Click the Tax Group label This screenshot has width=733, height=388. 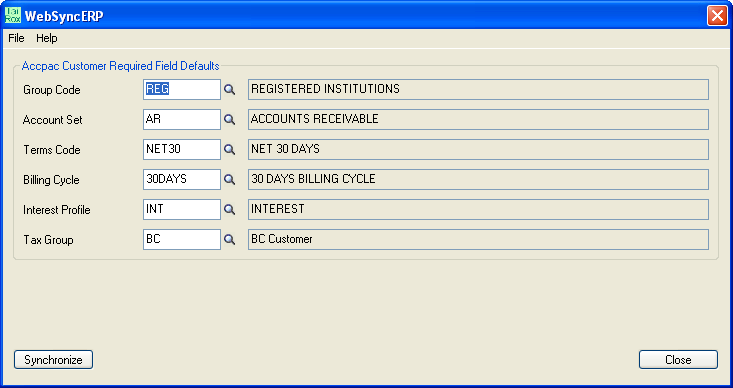[48, 240]
